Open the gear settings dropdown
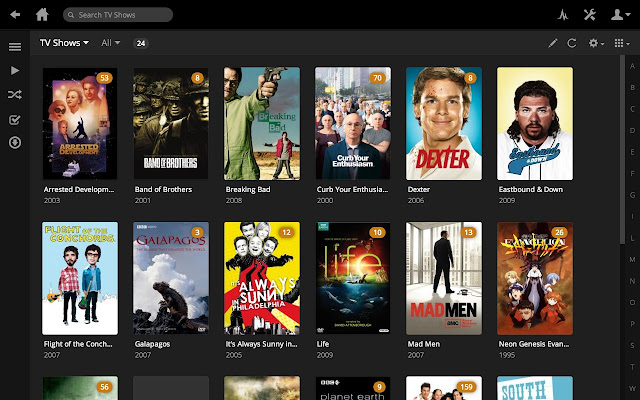Viewport: 640px width, 400px height. point(596,43)
